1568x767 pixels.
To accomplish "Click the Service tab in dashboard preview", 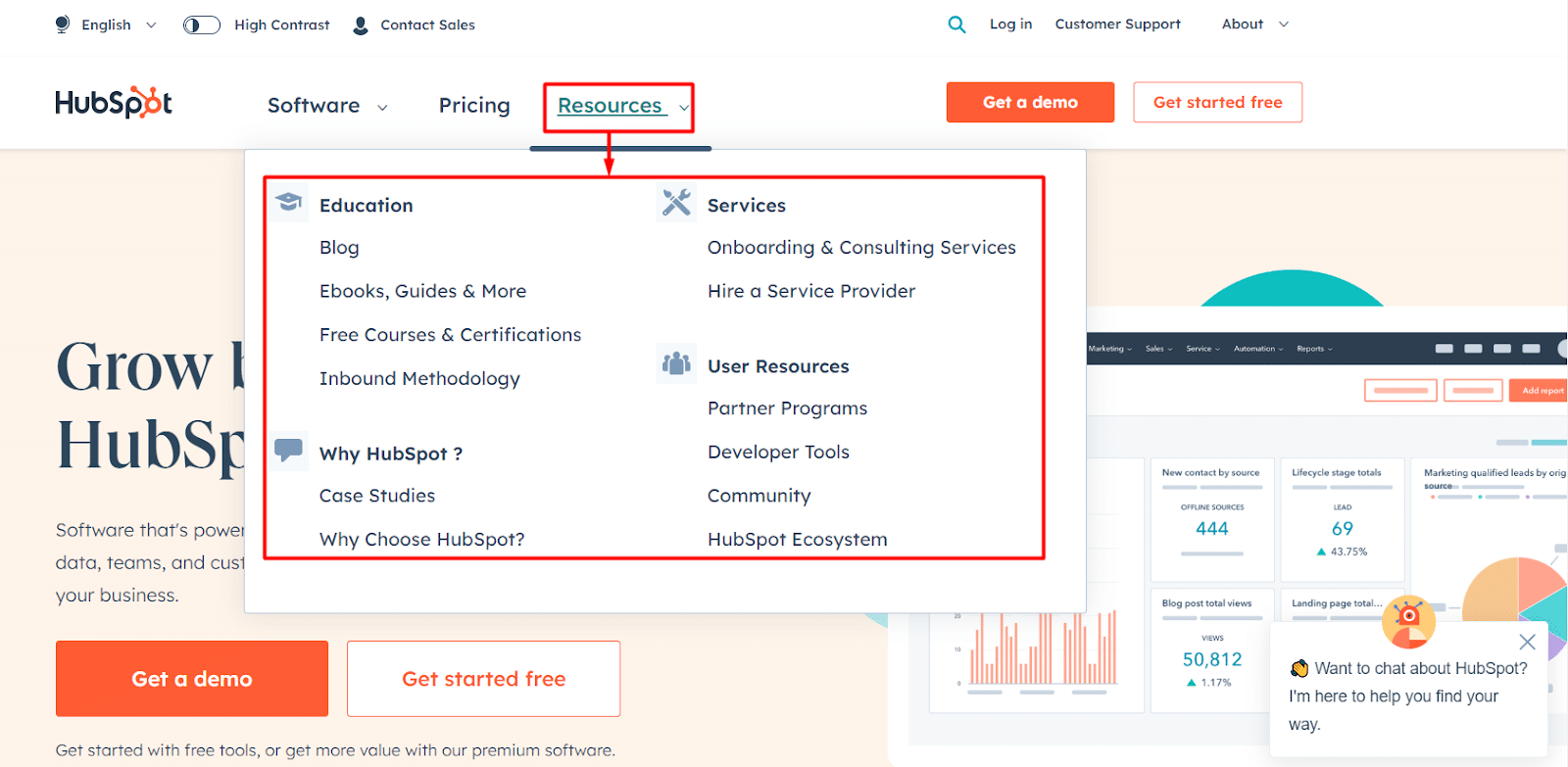I will 1202,349.
